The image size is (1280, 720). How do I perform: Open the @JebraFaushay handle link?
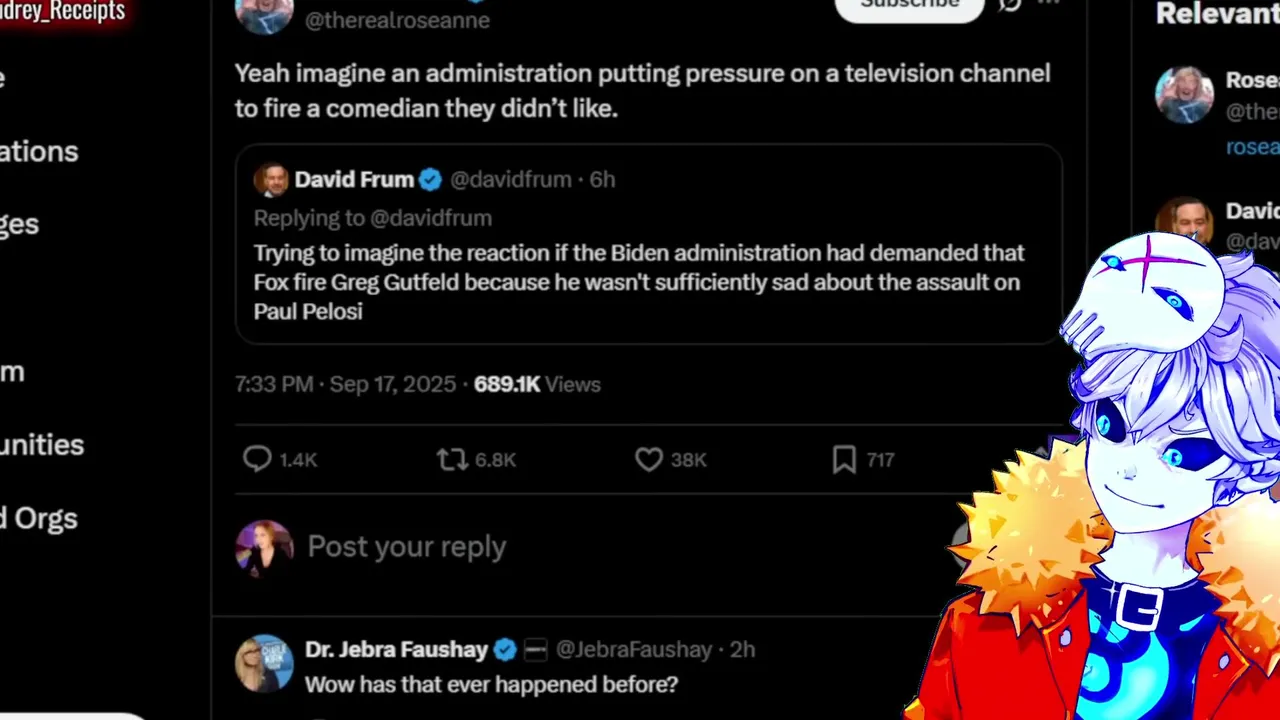click(634, 650)
